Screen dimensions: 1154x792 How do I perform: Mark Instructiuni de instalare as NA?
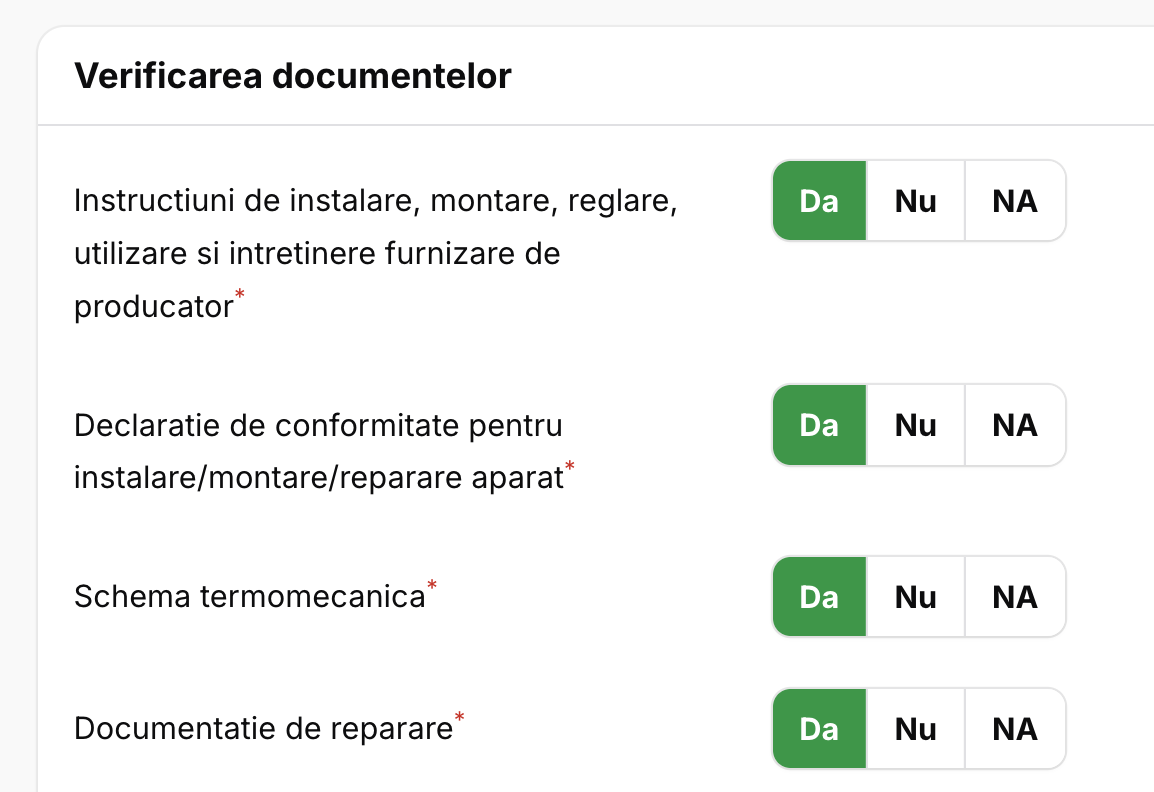click(x=1015, y=201)
